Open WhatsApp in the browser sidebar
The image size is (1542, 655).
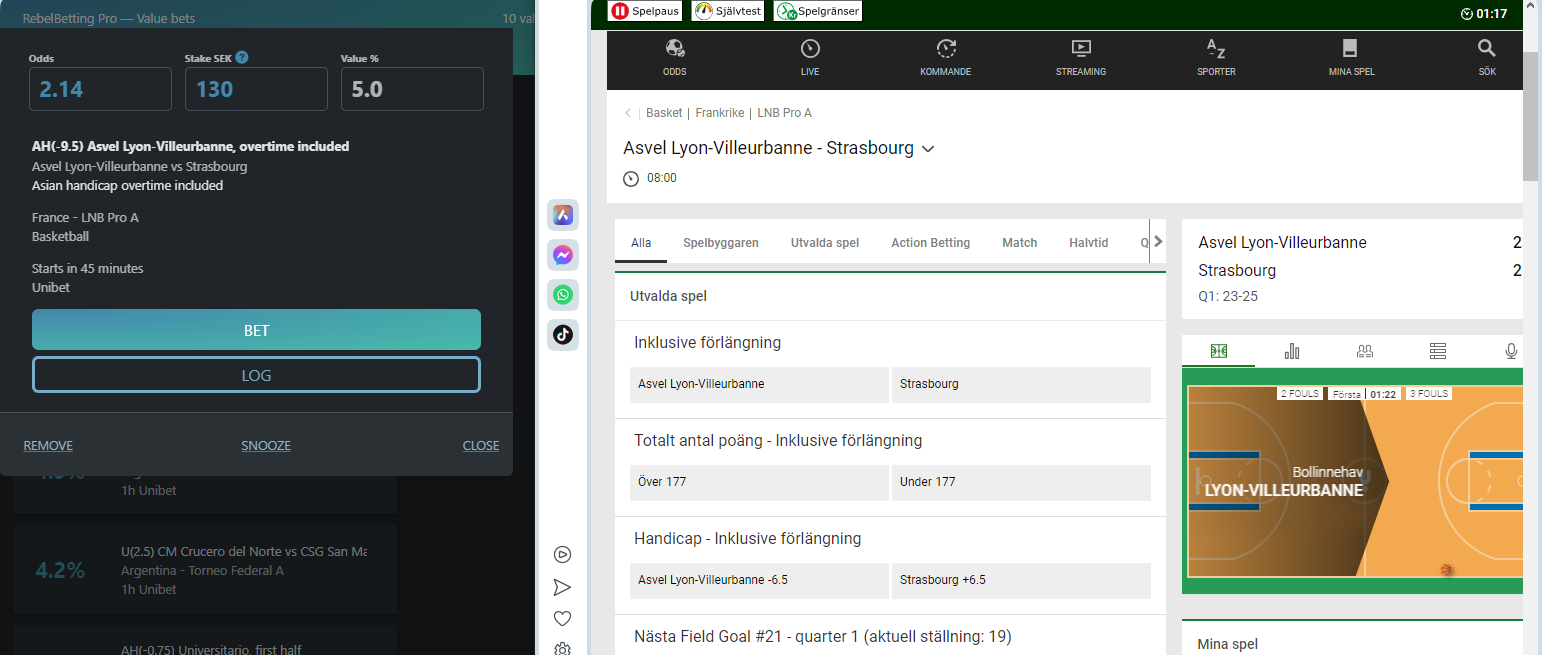click(x=563, y=295)
